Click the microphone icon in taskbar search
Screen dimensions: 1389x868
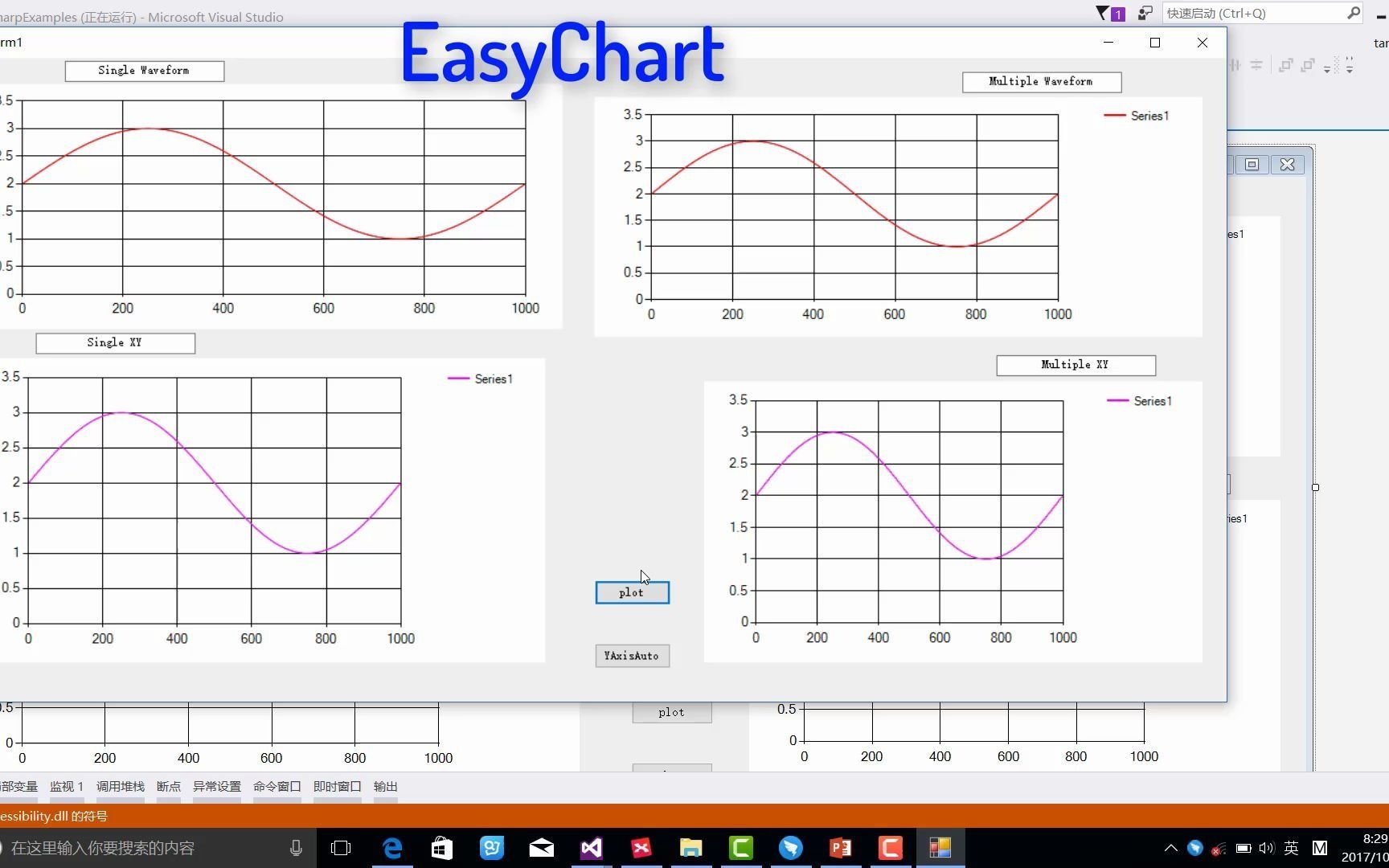(x=296, y=848)
